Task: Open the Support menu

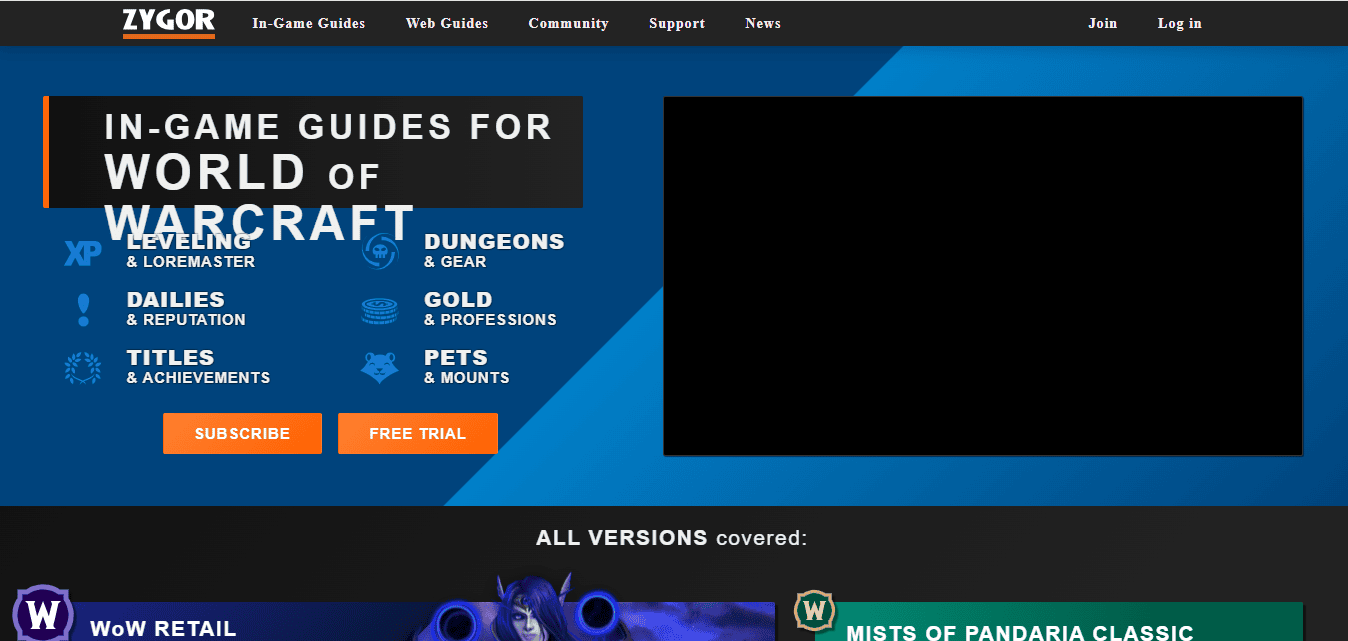Action: [x=677, y=23]
